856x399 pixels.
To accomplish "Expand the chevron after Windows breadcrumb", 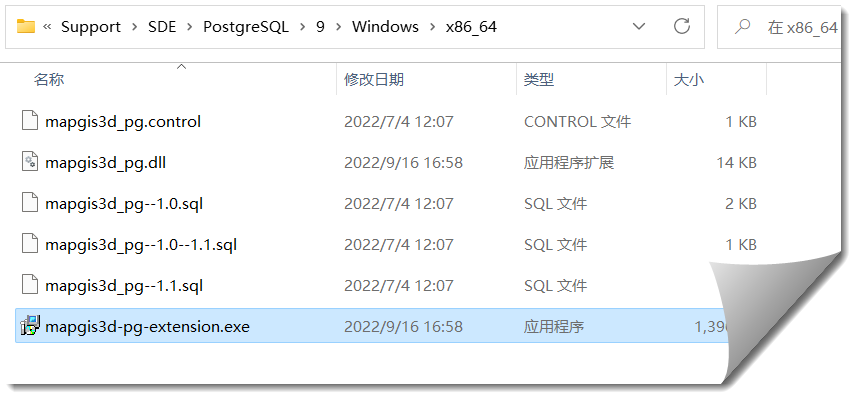I will click(432, 27).
